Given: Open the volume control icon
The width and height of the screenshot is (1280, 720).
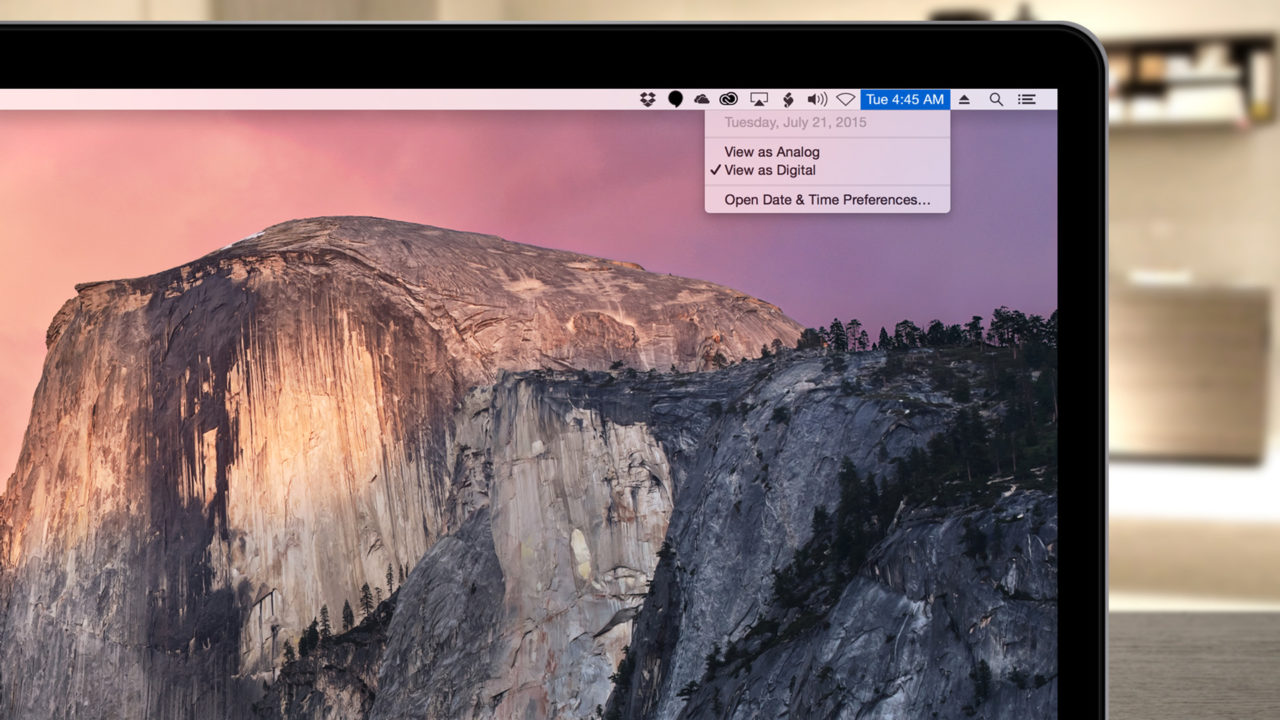Looking at the screenshot, I should [817, 99].
